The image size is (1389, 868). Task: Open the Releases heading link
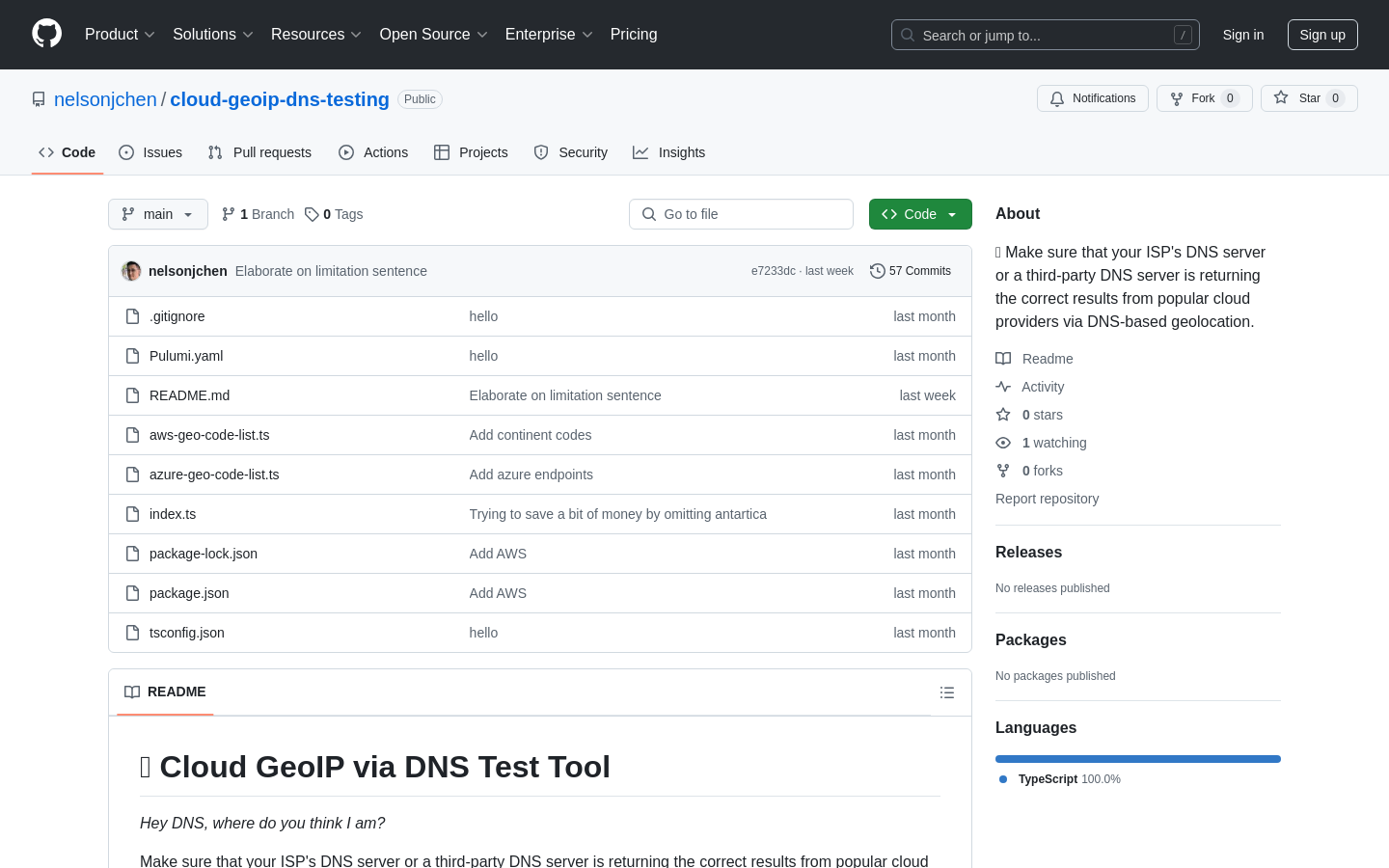point(1028,553)
